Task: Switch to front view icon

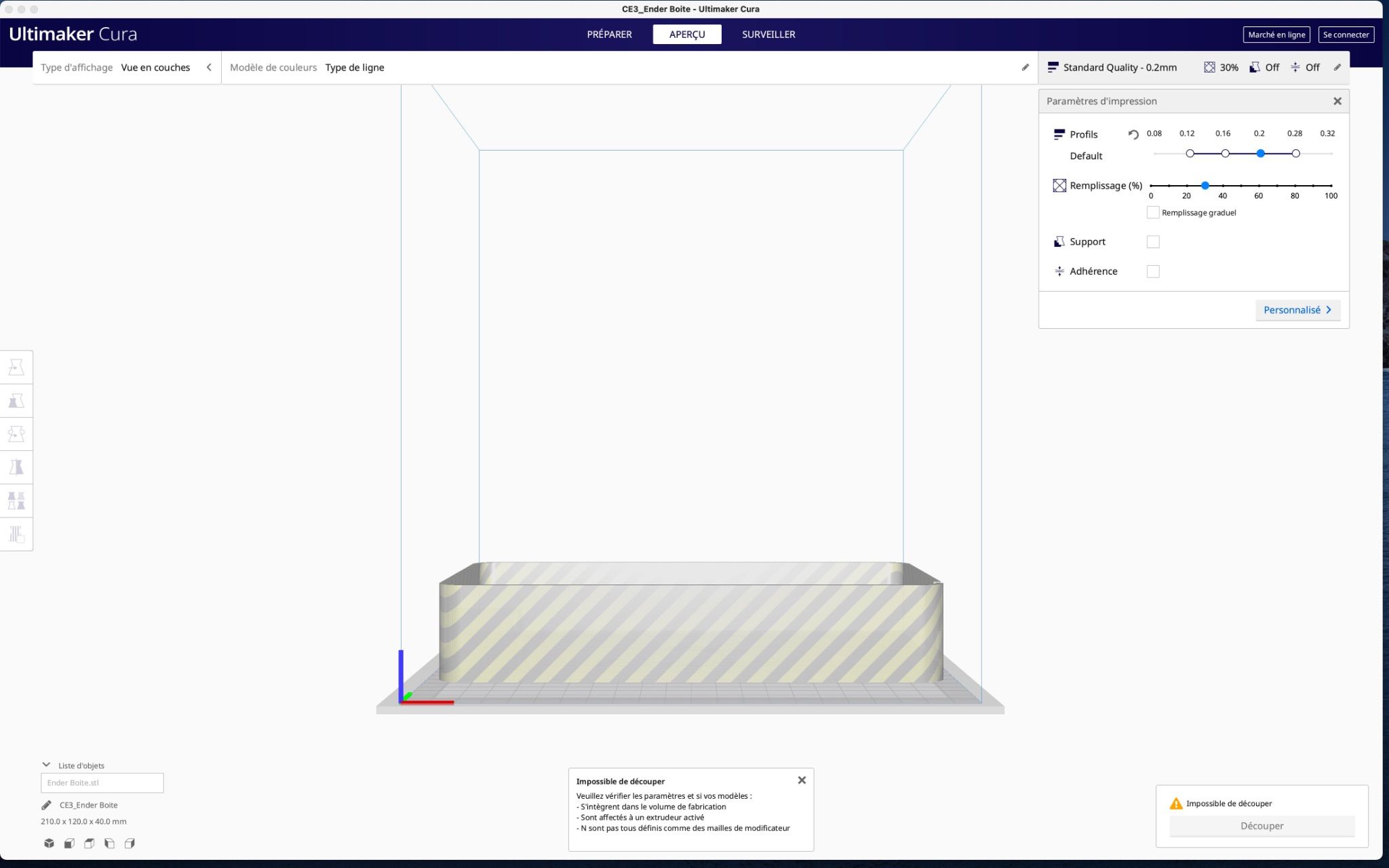Action: [69, 844]
